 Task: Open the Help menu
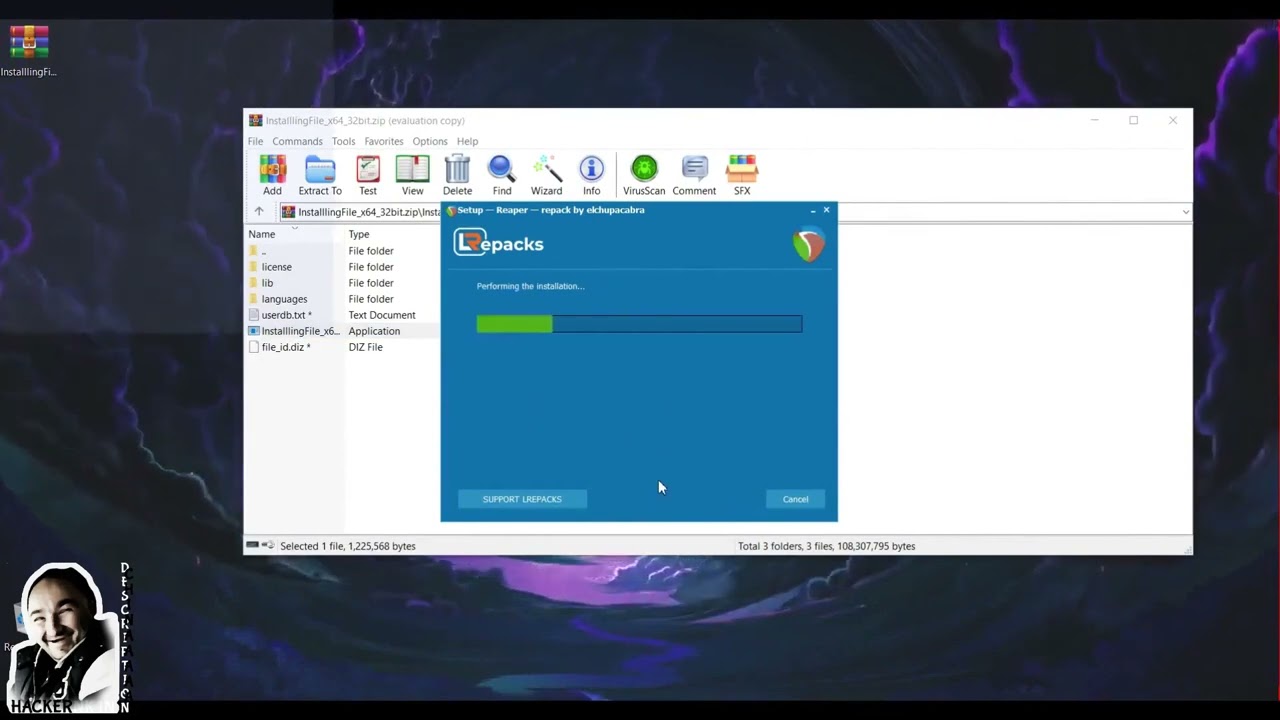(x=467, y=141)
